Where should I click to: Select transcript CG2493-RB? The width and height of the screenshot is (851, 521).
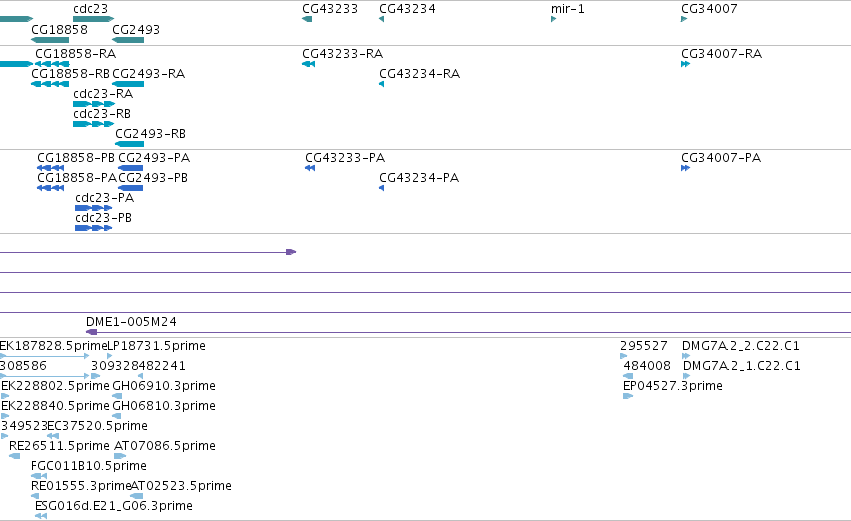pos(150,134)
